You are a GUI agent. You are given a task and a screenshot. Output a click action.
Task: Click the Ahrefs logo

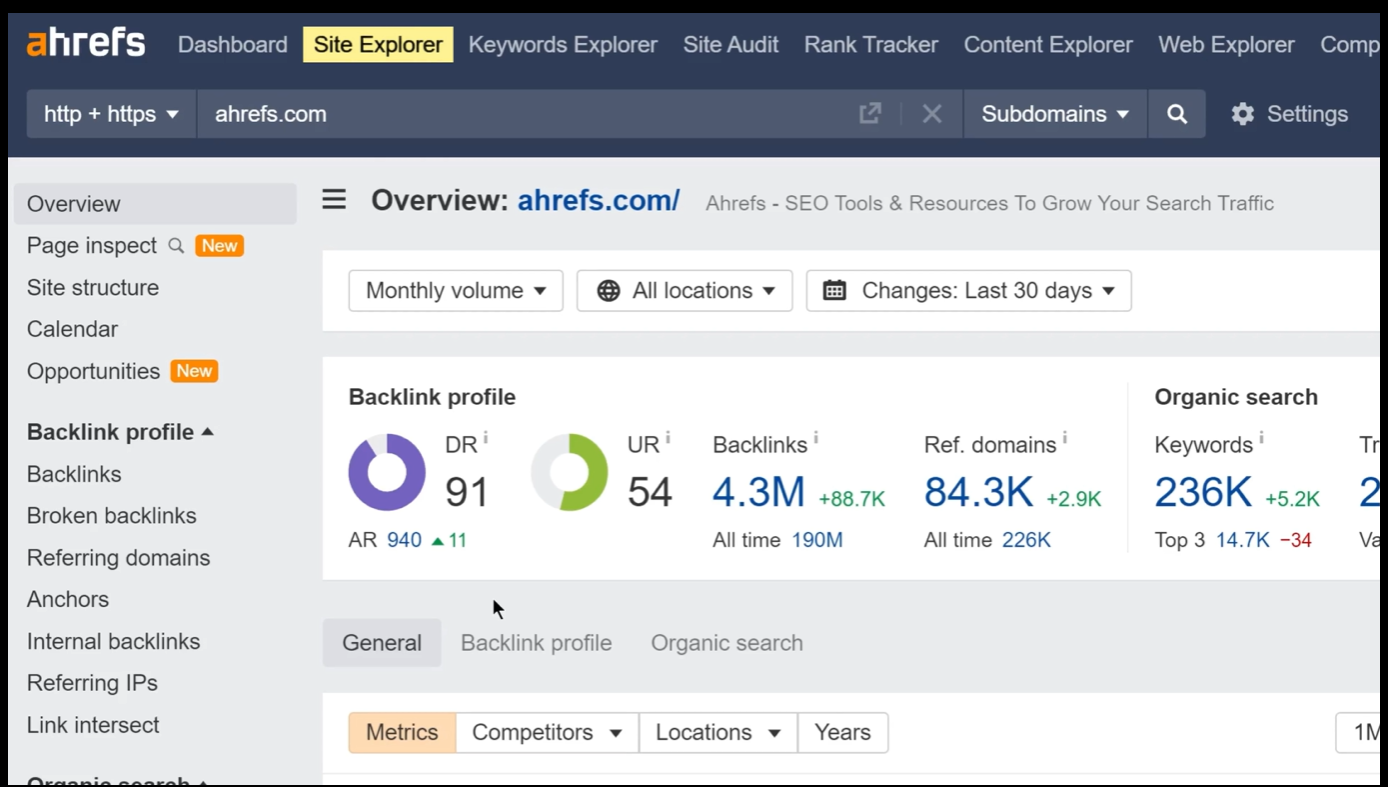pyautogui.click(x=86, y=44)
